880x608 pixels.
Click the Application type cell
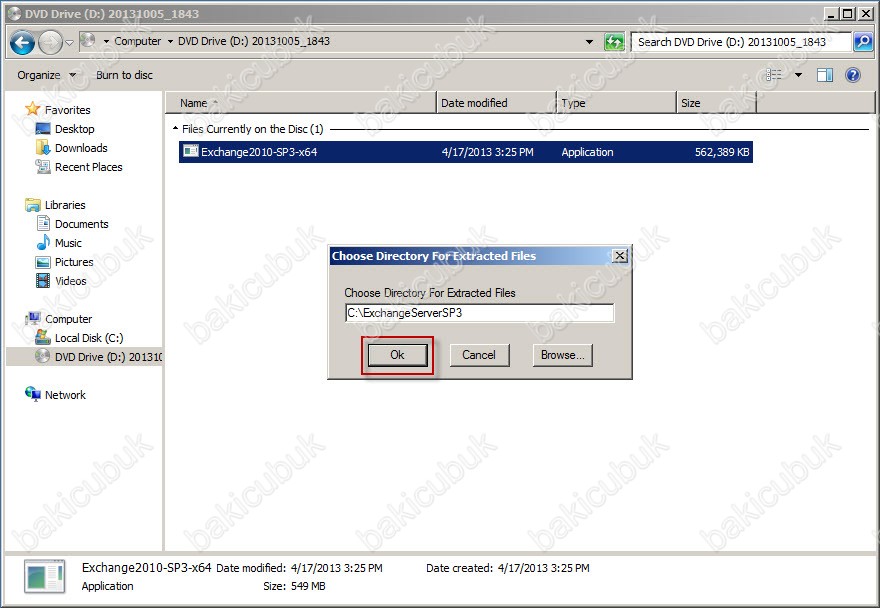pyautogui.click(x=587, y=152)
